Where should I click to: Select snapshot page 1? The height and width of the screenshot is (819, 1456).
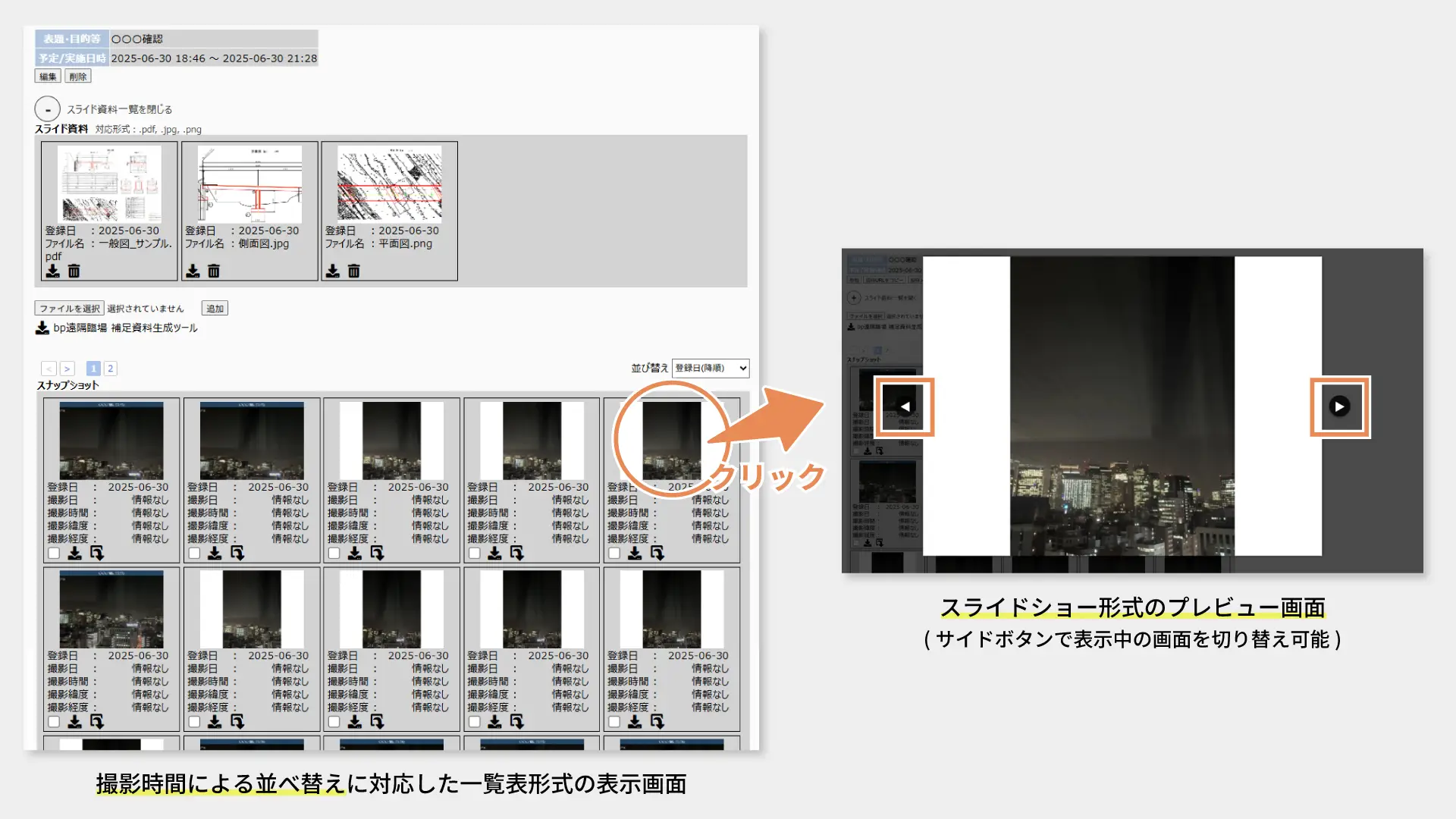[93, 369]
